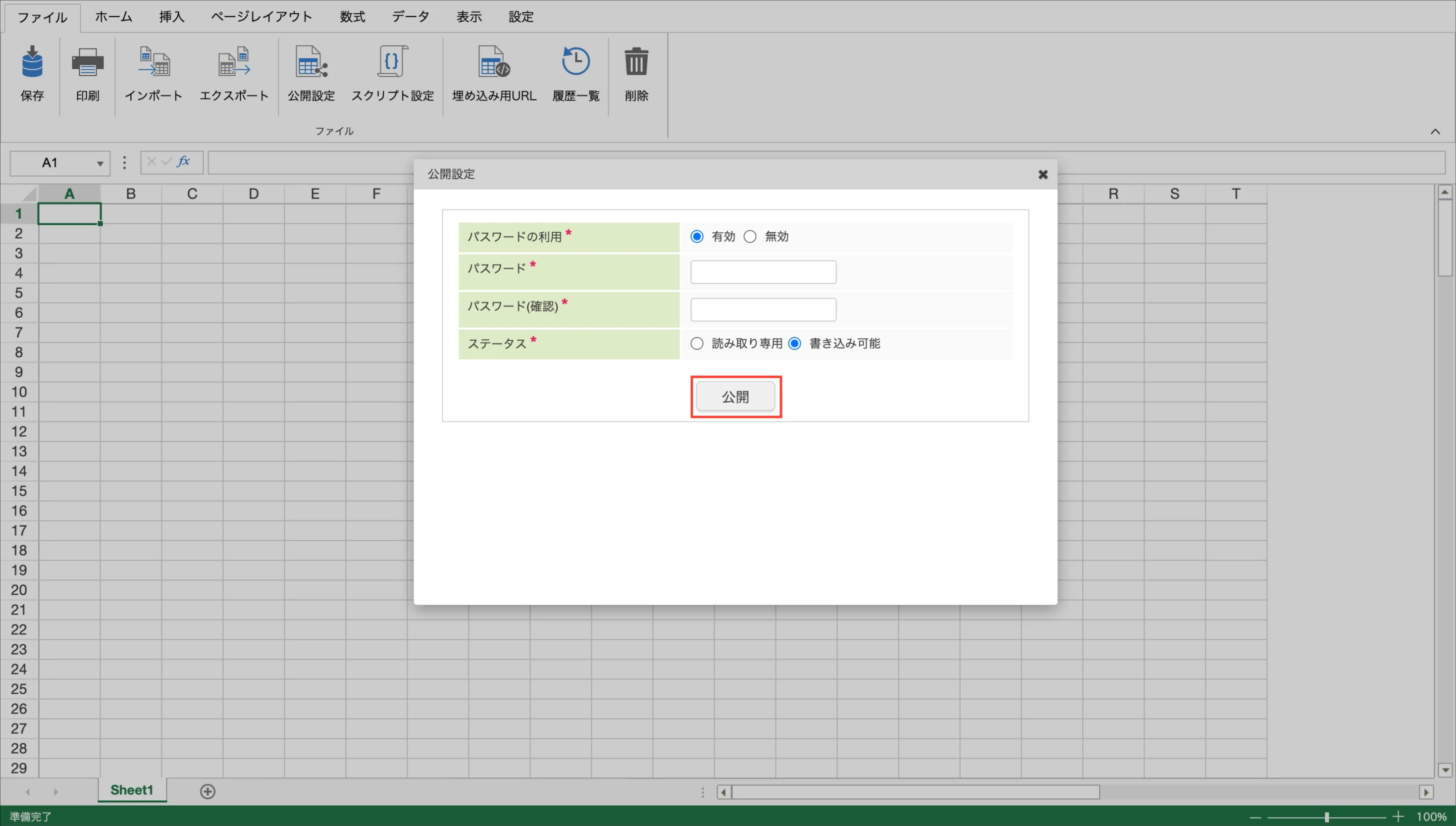Click the パスワード input field
Image resolution: width=1456 pixels, height=826 pixels.
click(x=763, y=272)
